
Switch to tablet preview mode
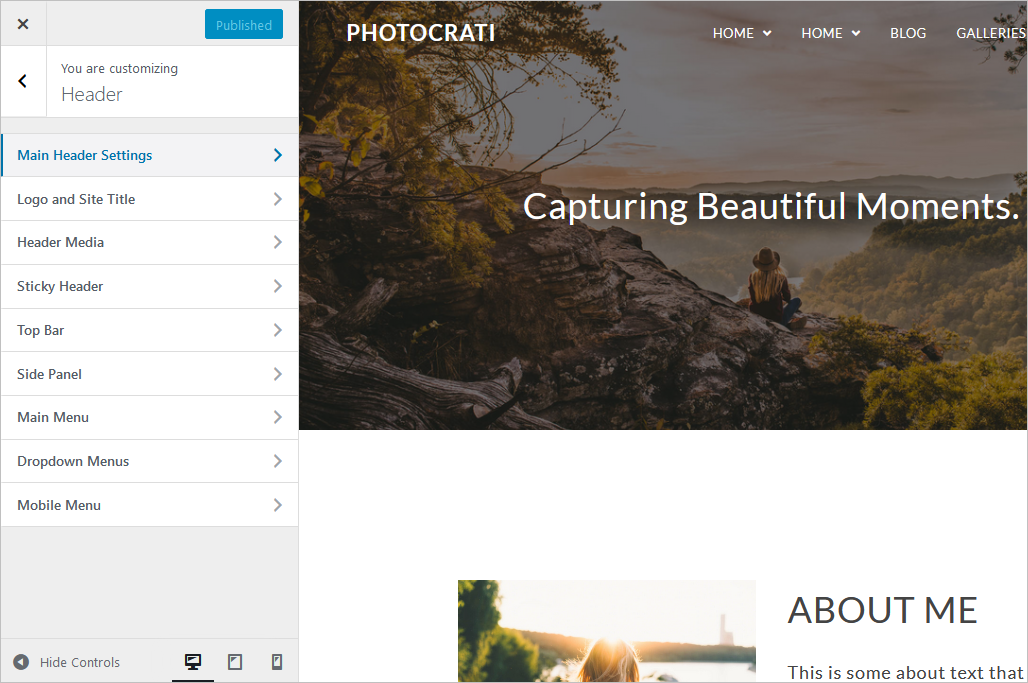[x=235, y=661]
